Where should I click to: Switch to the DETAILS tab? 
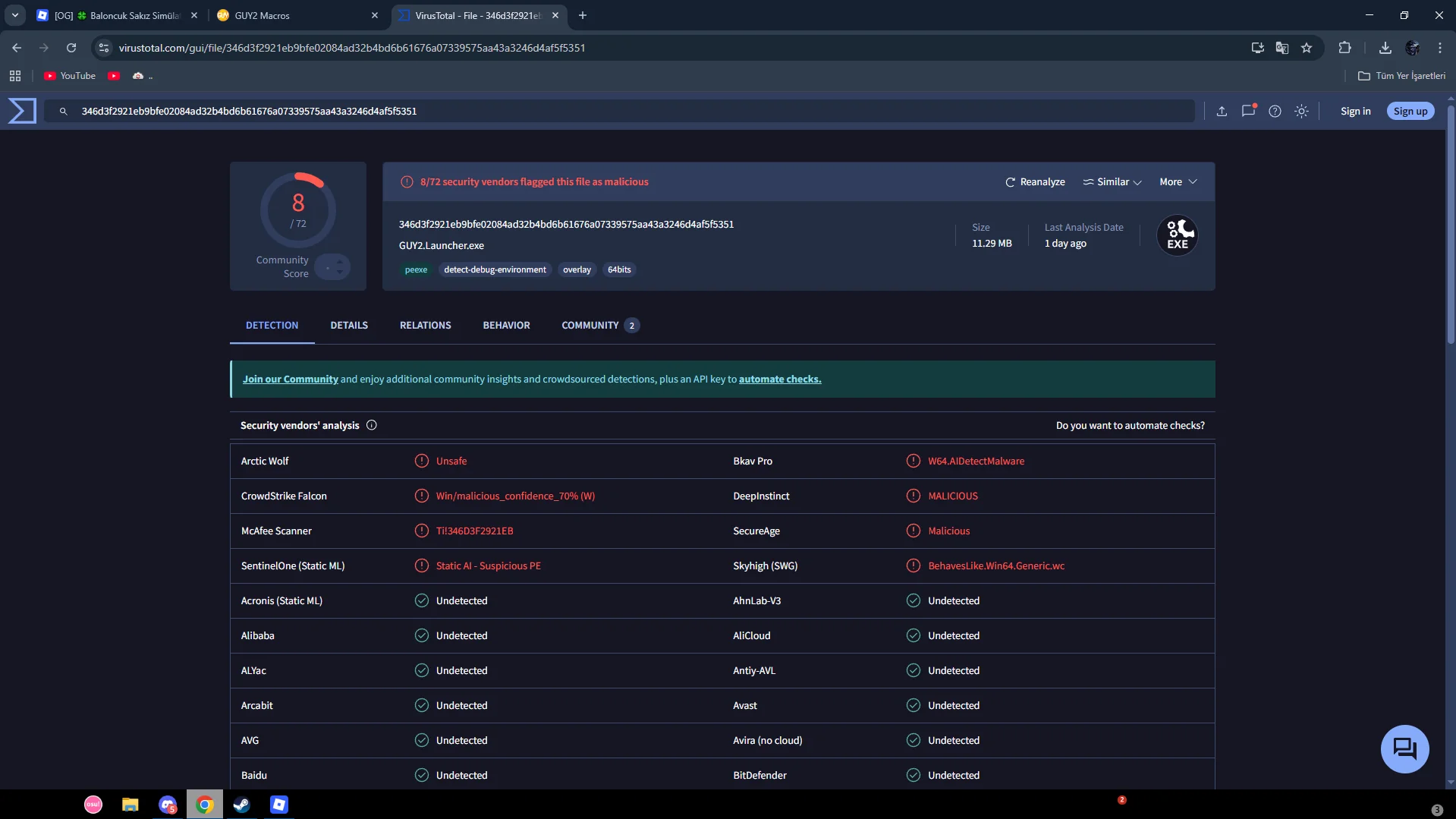click(x=349, y=326)
